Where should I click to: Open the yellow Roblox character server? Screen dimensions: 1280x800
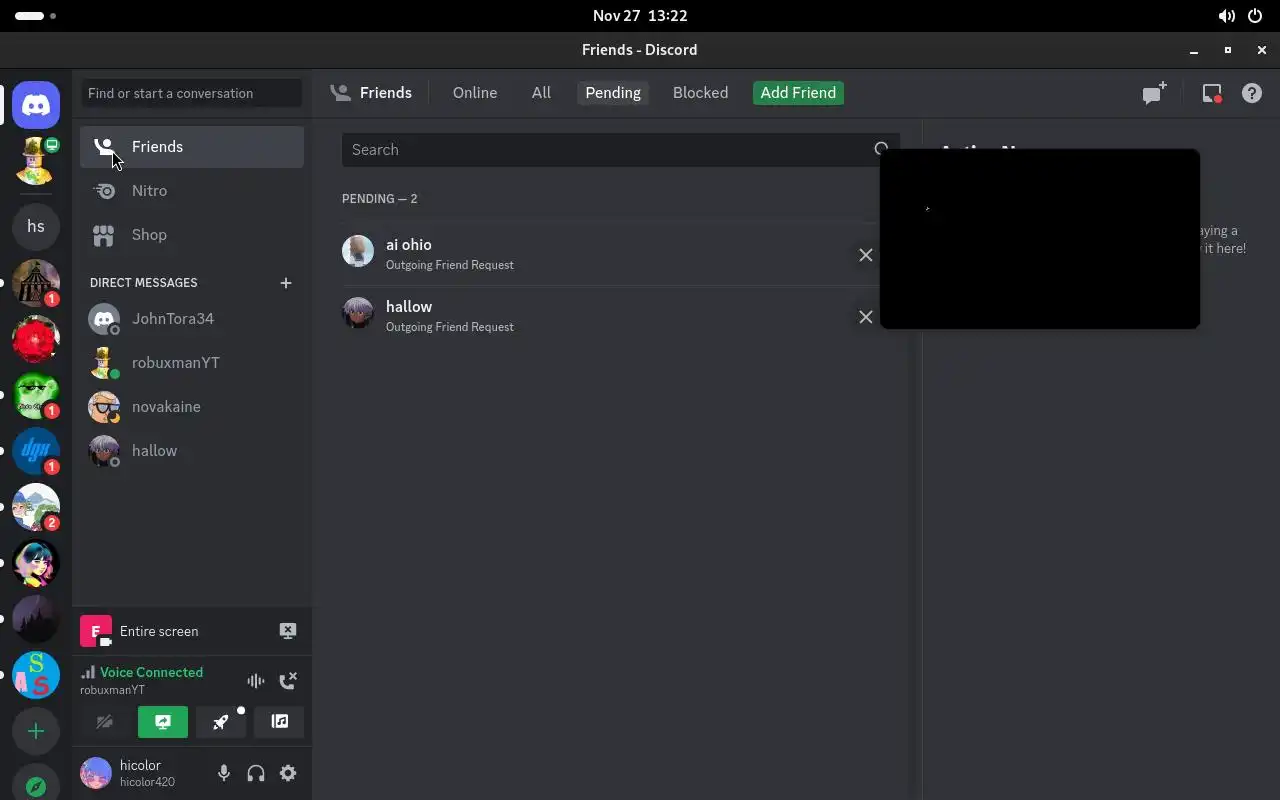click(x=36, y=161)
